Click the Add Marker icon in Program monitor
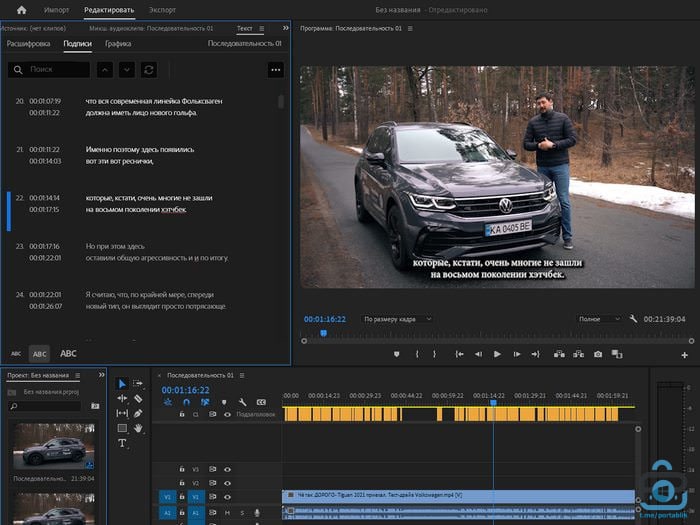This screenshot has height=525, width=700. coord(396,354)
